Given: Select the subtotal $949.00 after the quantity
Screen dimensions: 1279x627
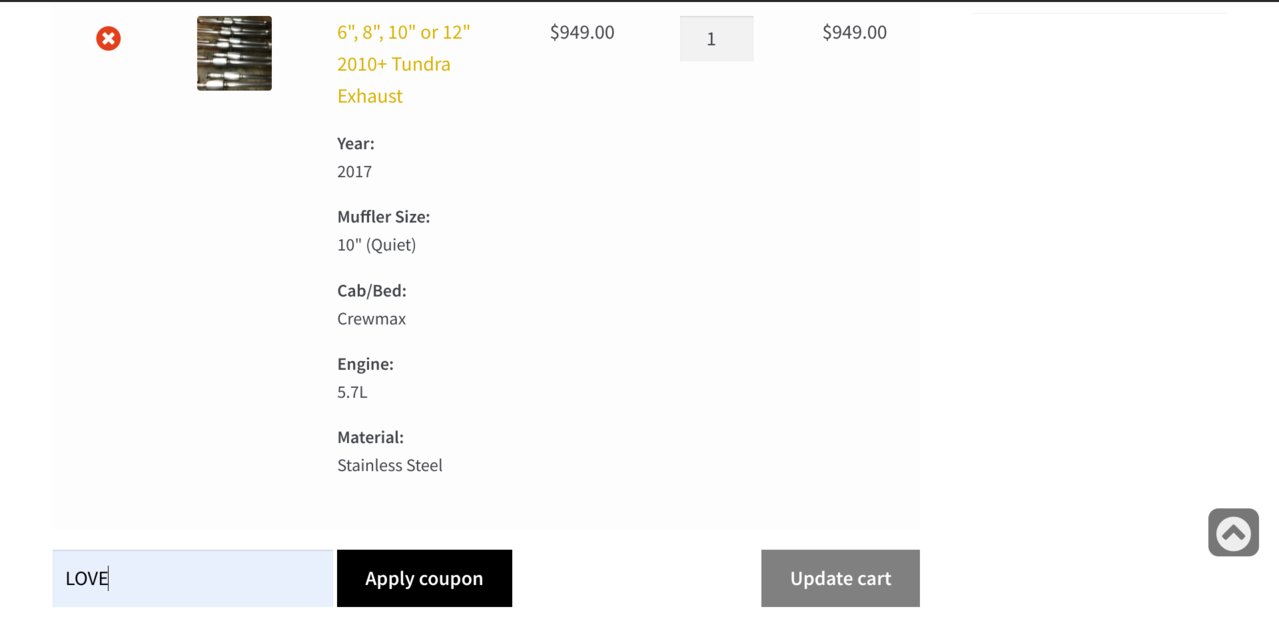Looking at the screenshot, I should [x=854, y=32].
